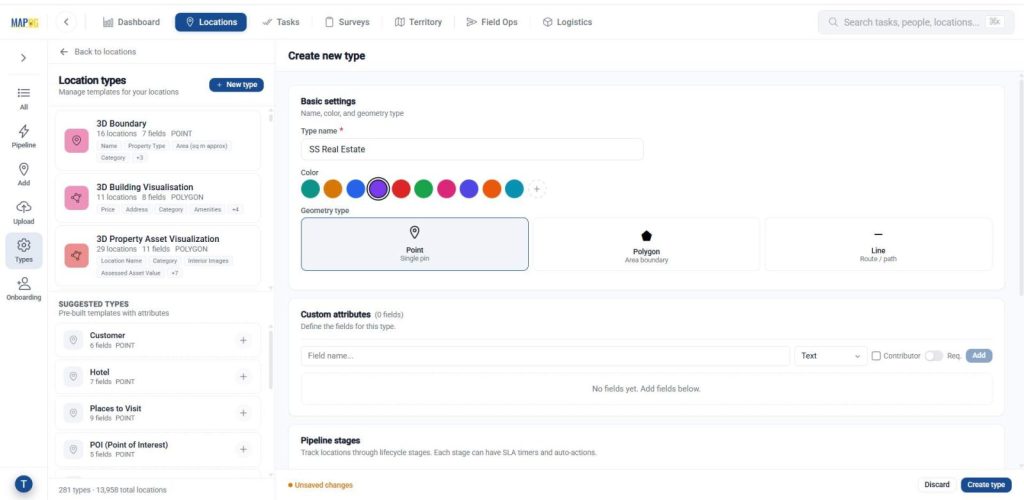Viewport: 1024px width, 500px height.
Task: Check the Contributor checkbox
Action: 876,356
